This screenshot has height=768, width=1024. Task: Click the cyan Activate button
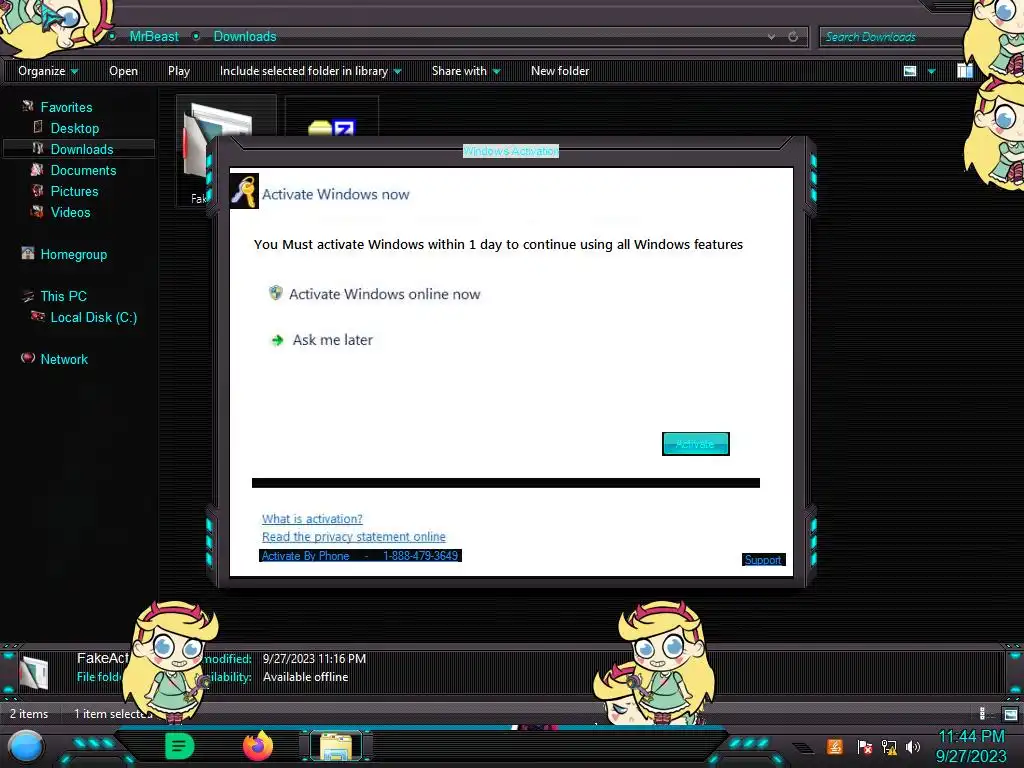click(x=696, y=444)
